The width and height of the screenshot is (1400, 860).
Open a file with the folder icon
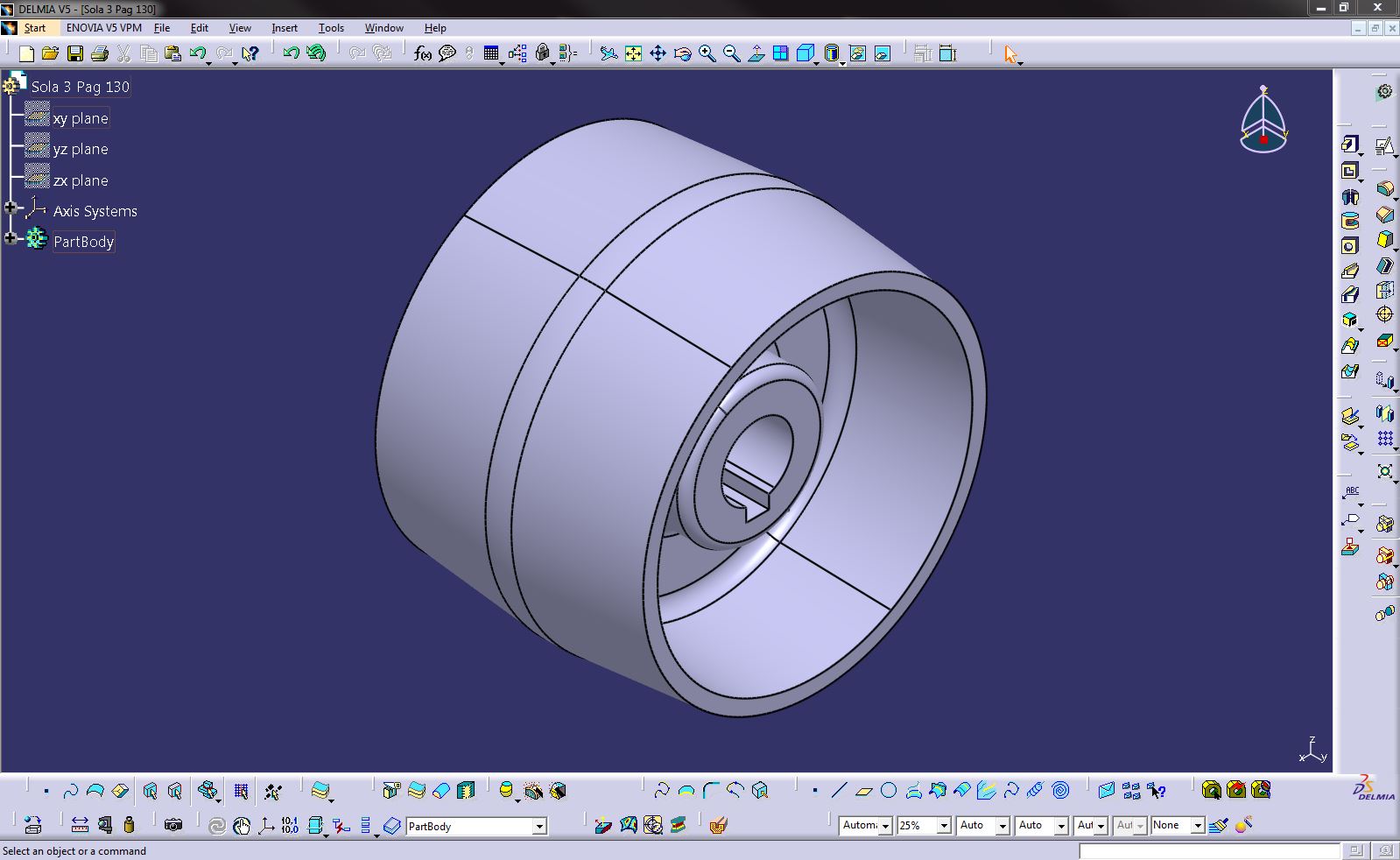51,53
